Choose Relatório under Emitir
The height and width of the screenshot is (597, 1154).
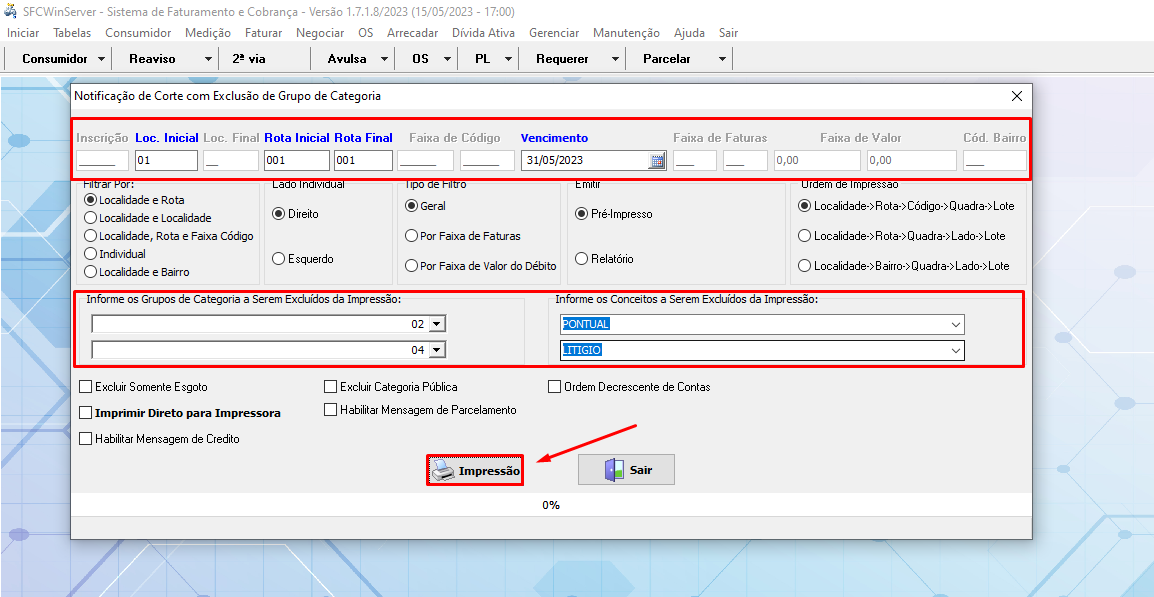click(x=582, y=259)
